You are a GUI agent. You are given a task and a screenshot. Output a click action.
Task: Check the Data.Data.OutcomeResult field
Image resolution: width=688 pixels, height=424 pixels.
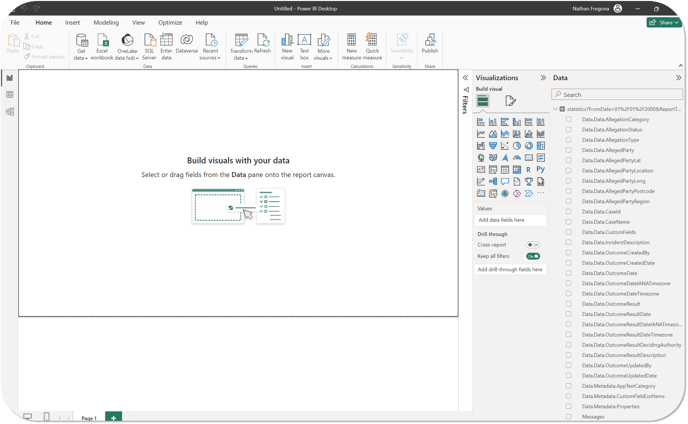coord(569,304)
